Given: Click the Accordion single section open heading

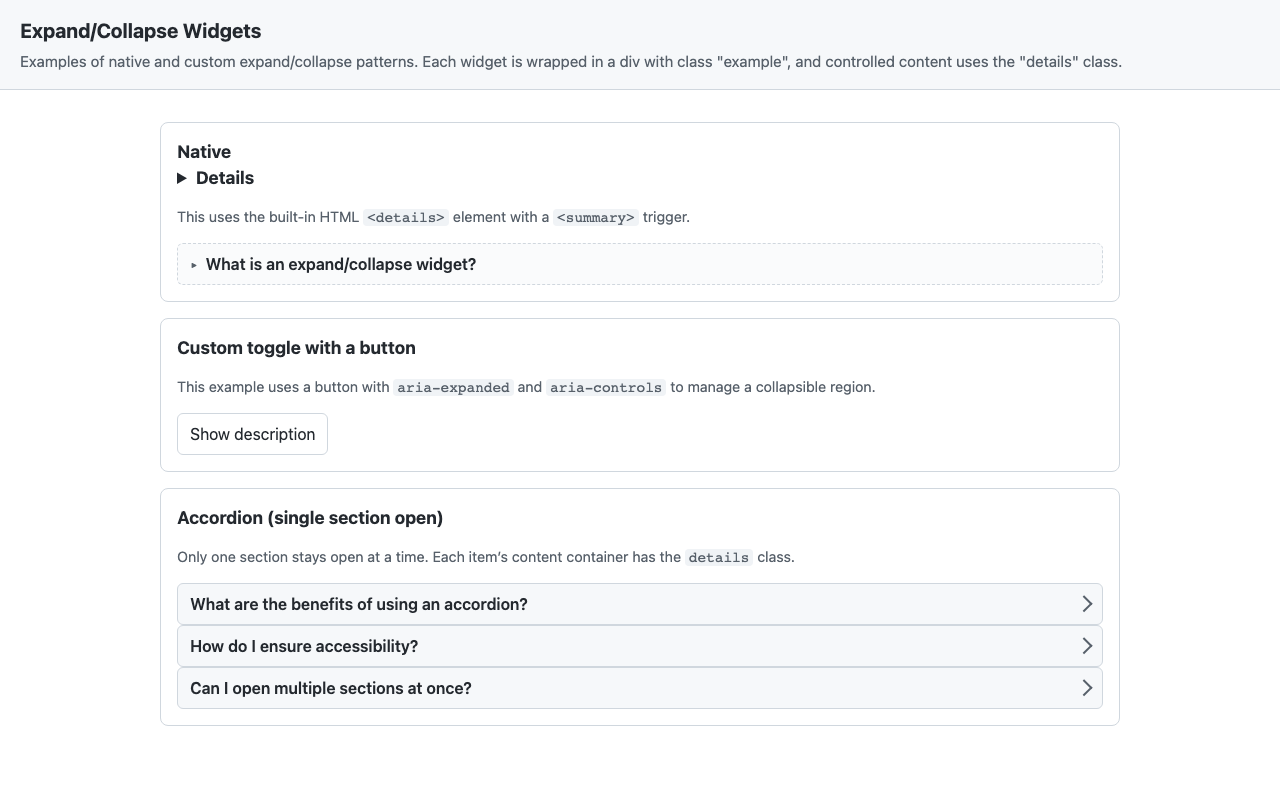Looking at the screenshot, I should click(309, 518).
